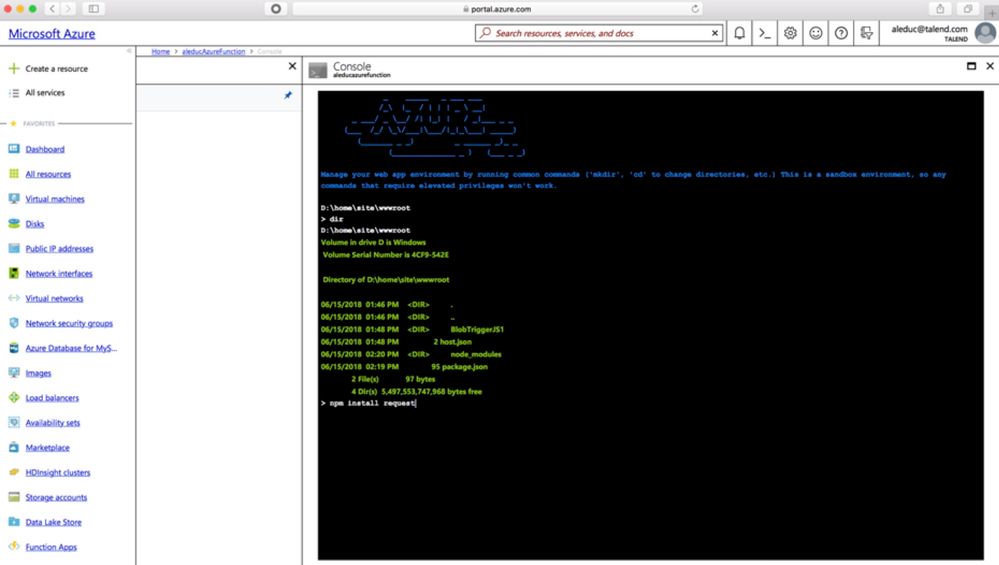Click the HDInsight clusters icon

pyautogui.click(x=14, y=471)
